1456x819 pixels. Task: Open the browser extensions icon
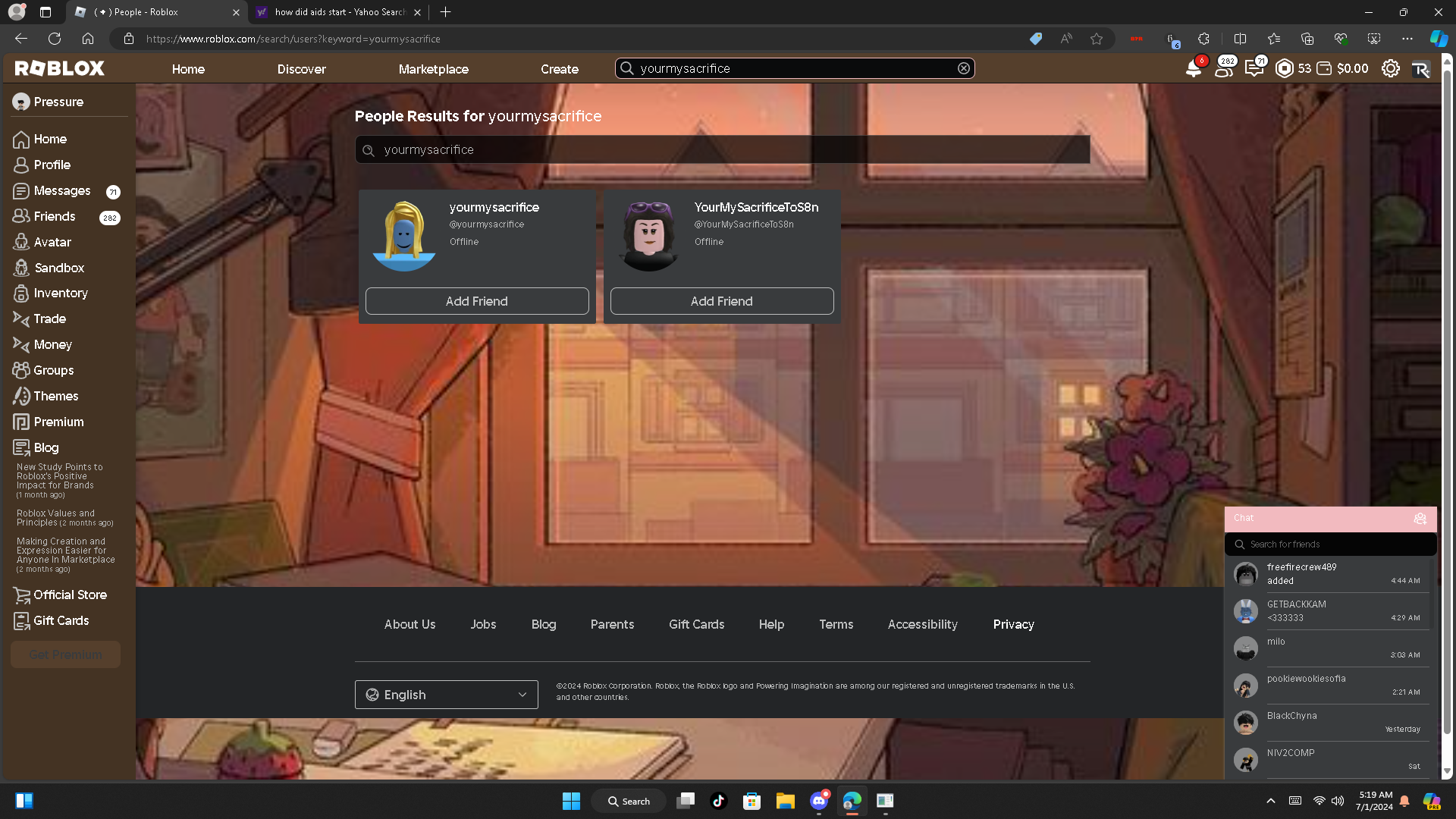click(1203, 39)
